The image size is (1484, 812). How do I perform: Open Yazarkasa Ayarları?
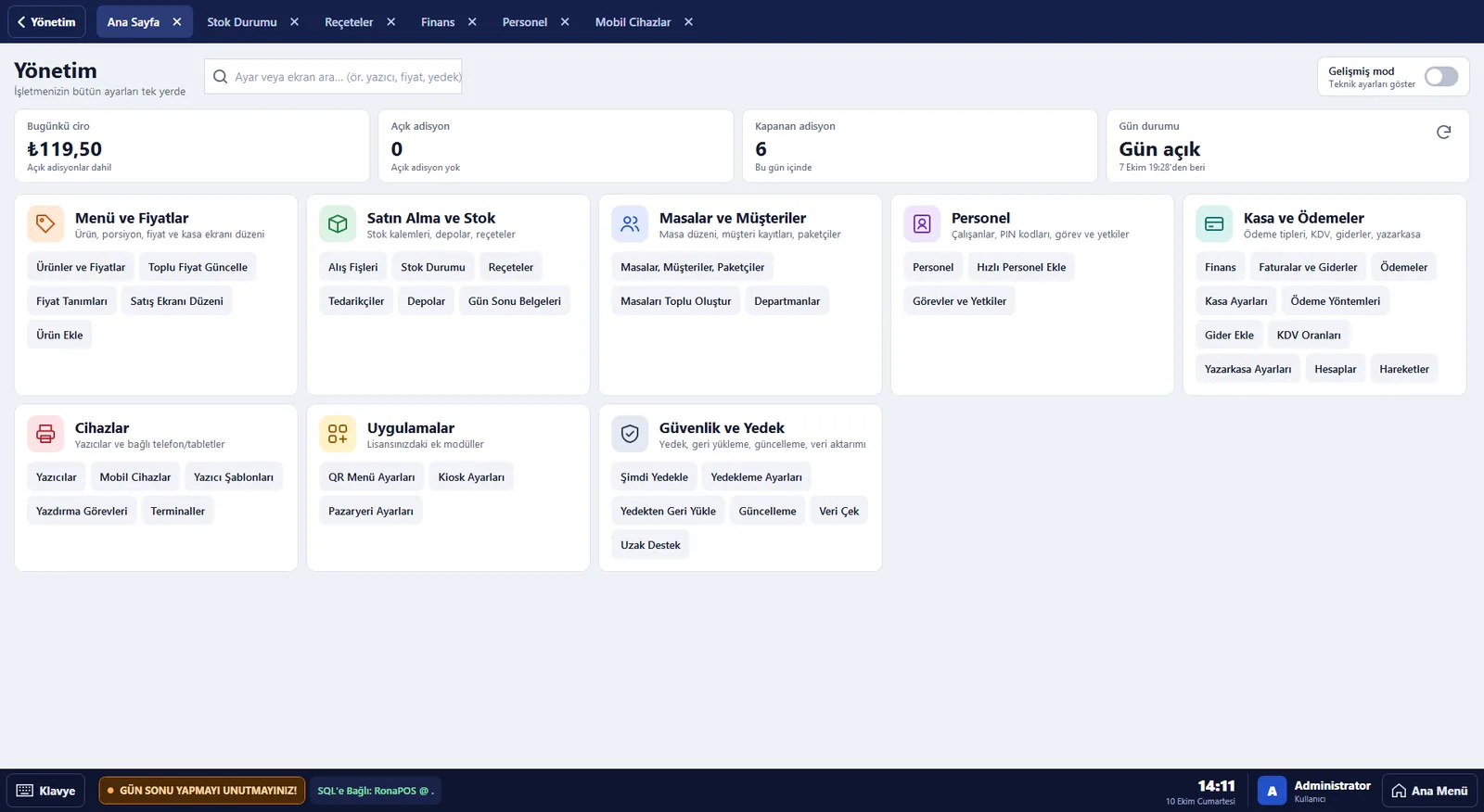click(x=1247, y=369)
